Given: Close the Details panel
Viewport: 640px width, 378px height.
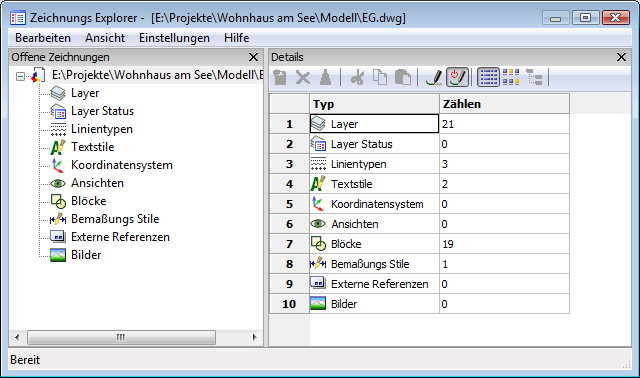Looking at the screenshot, I should coord(621,57).
